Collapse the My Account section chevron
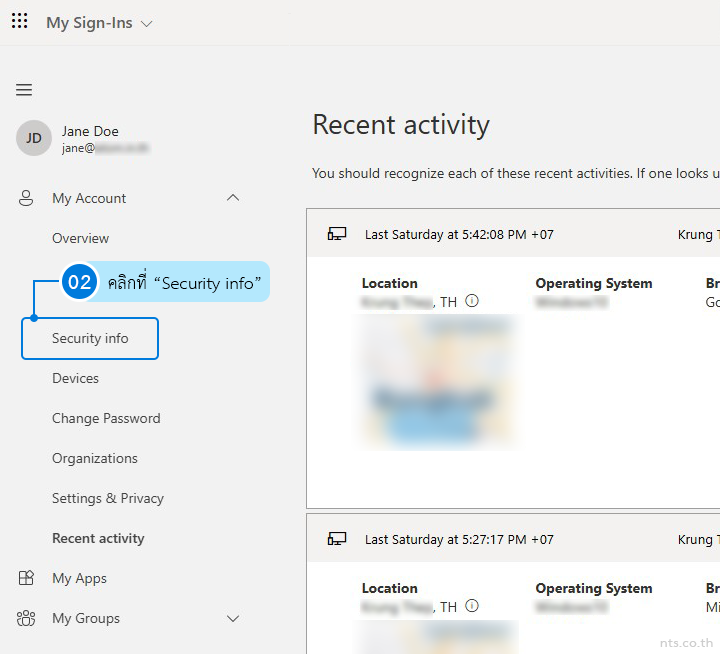The width and height of the screenshot is (720, 654). pyautogui.click(x=233, y=198)
